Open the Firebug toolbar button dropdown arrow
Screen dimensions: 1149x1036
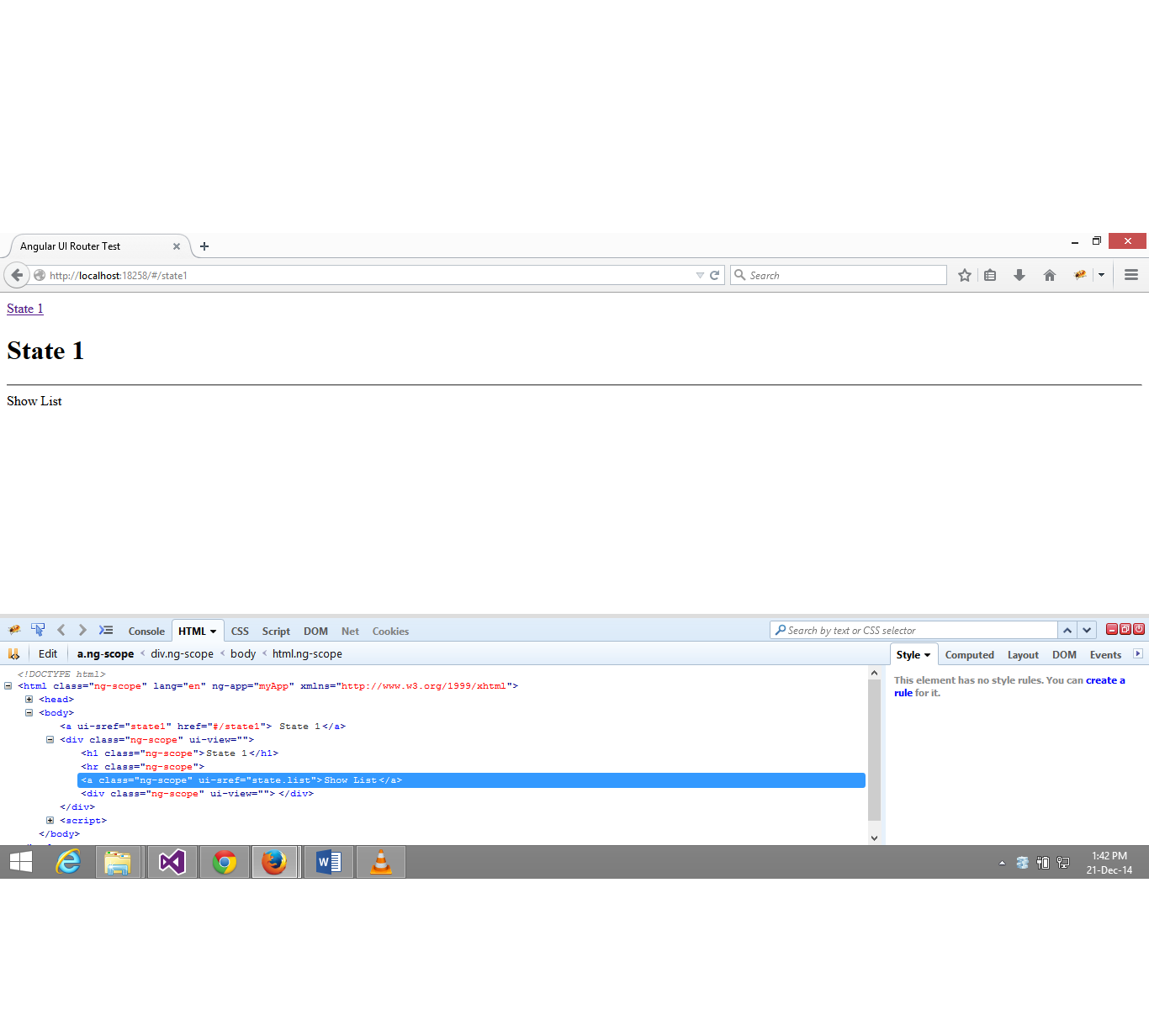tap(1101, 275)
